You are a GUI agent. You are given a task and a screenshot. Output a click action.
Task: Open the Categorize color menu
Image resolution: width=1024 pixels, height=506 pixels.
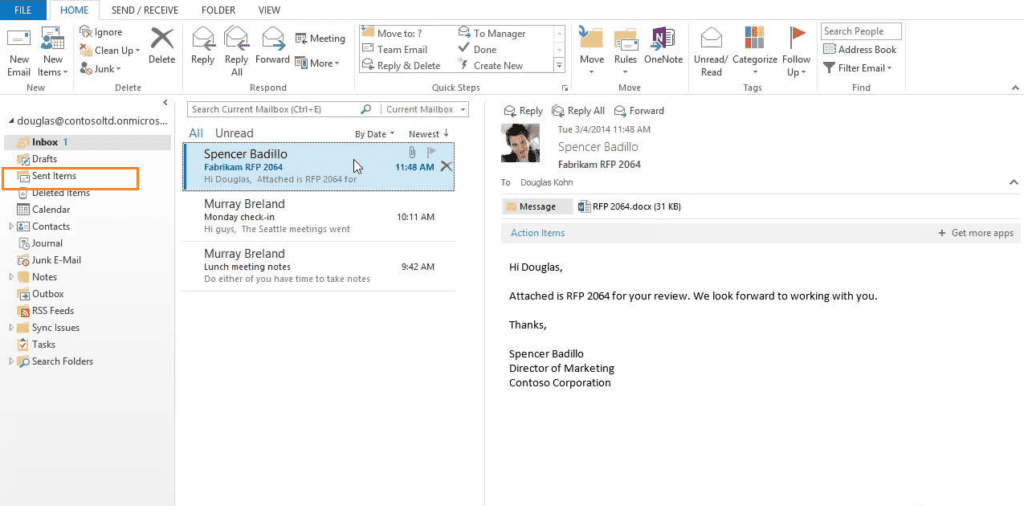pyautogui.click(x=755, y=52)
